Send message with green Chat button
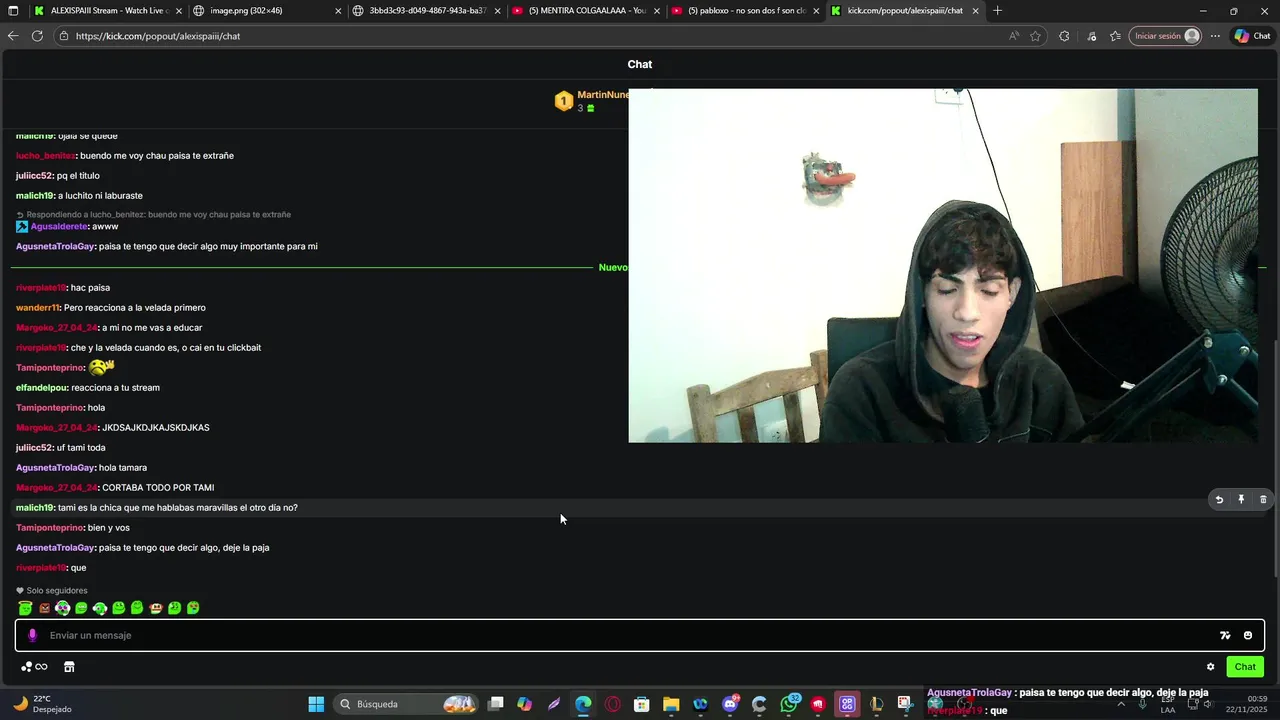1280x720 pixels. coord(1245,667)
